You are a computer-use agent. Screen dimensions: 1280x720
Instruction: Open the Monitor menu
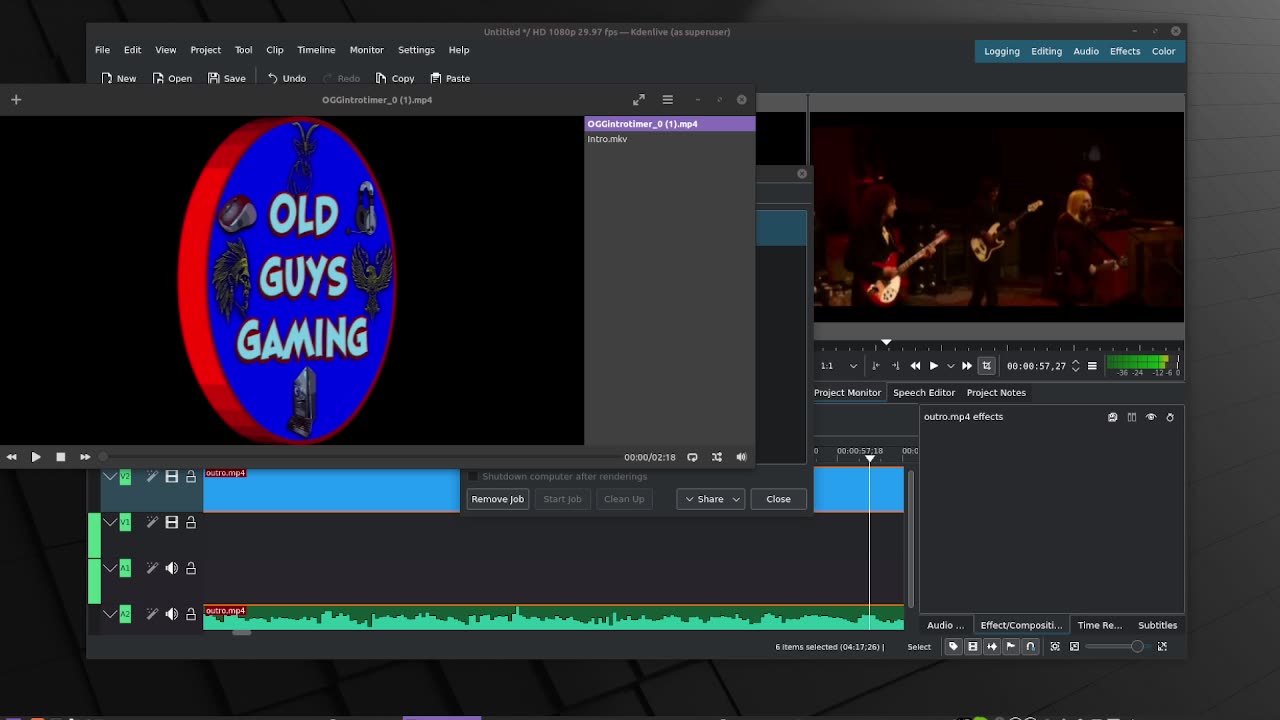tap(366, 50)
